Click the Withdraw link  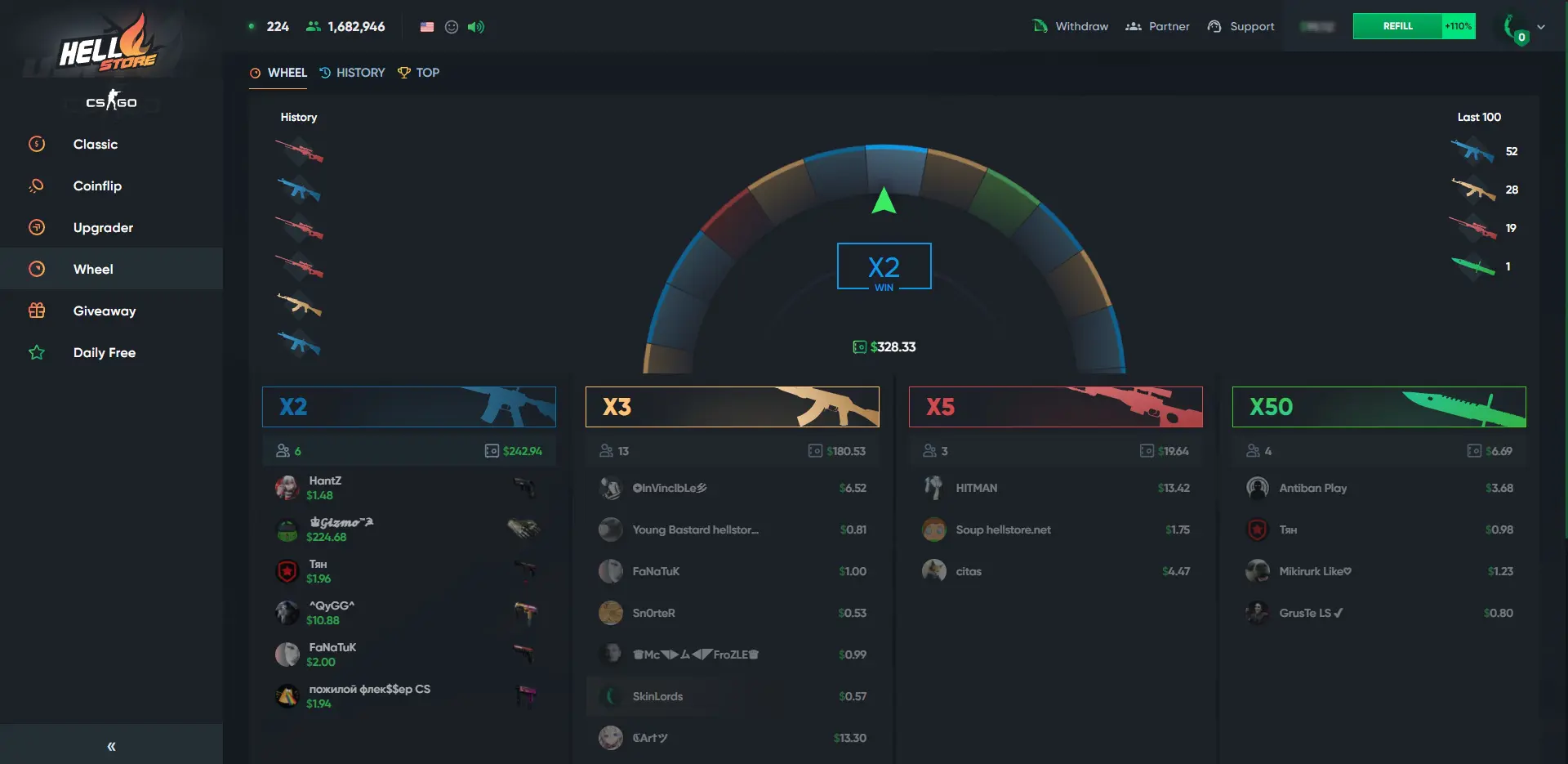1071,26
